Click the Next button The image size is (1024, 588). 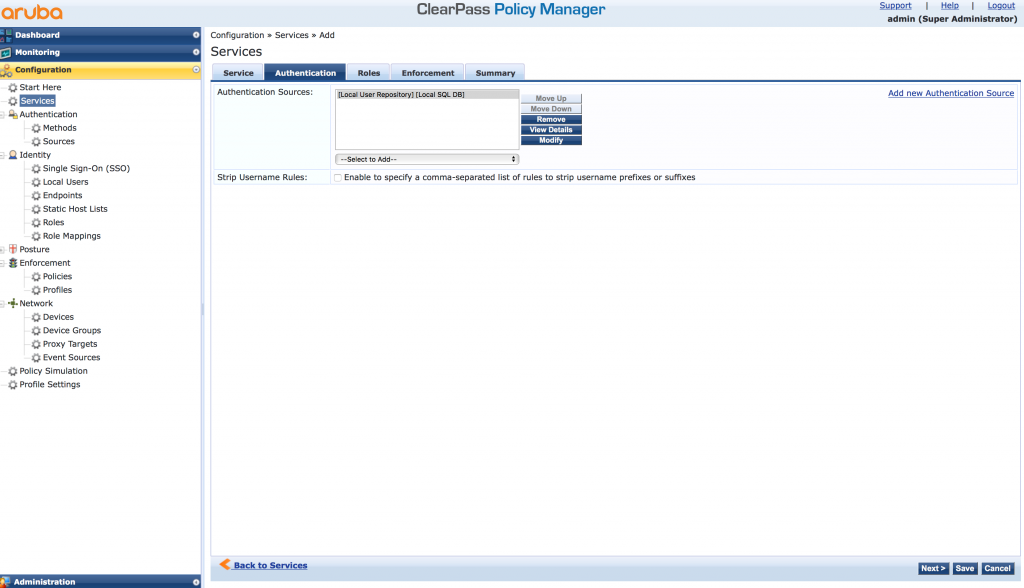coord(933,568)
